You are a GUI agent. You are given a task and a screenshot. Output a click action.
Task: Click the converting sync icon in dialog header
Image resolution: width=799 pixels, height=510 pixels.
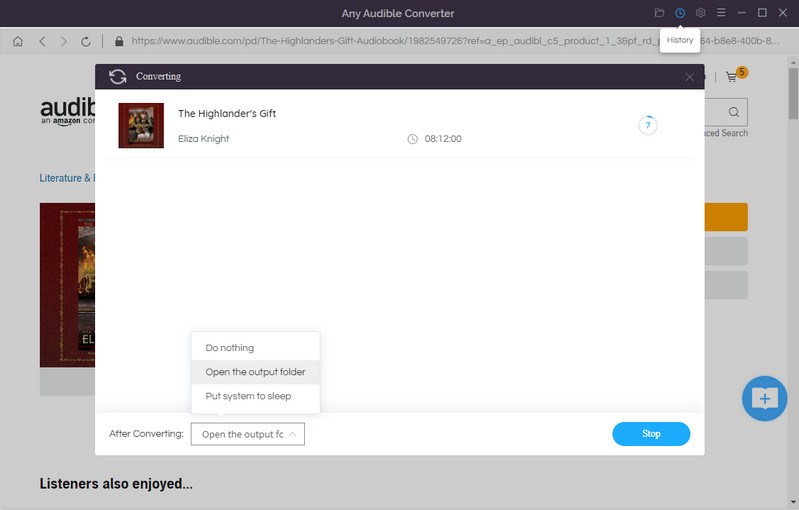click(118, 76)
